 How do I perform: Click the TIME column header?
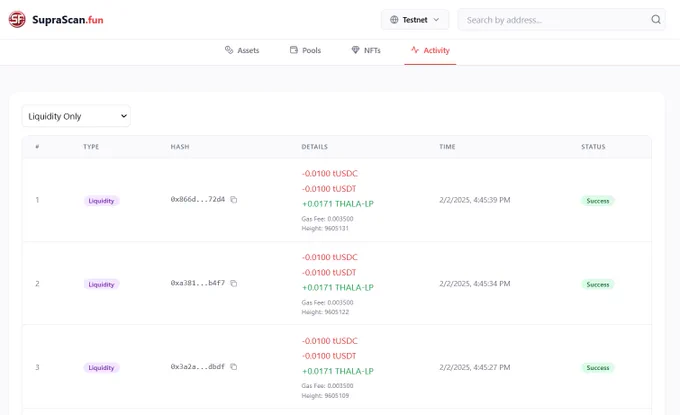pyautogui.click(x=447, y=147)
